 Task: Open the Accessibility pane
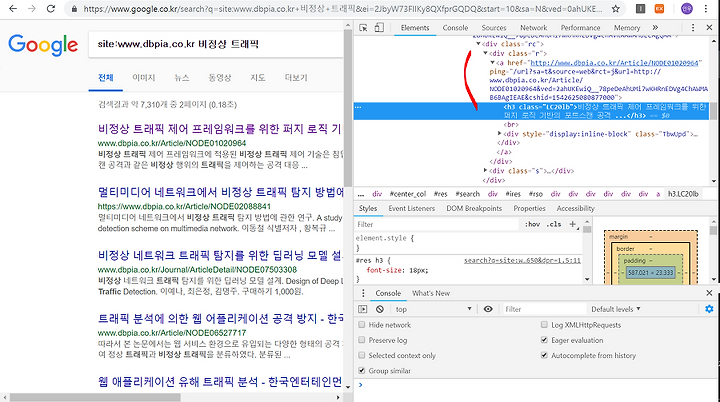click(575, 209)
